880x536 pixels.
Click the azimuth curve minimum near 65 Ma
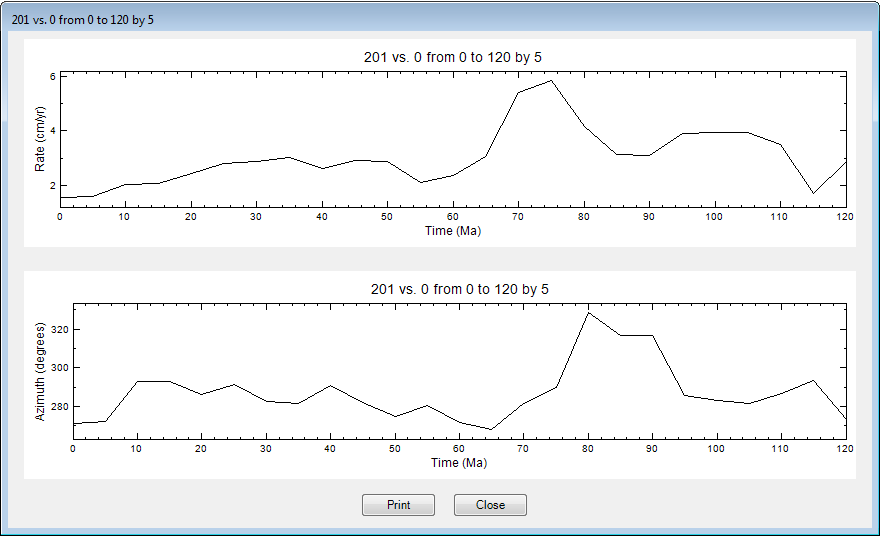(x=491, y=429)
